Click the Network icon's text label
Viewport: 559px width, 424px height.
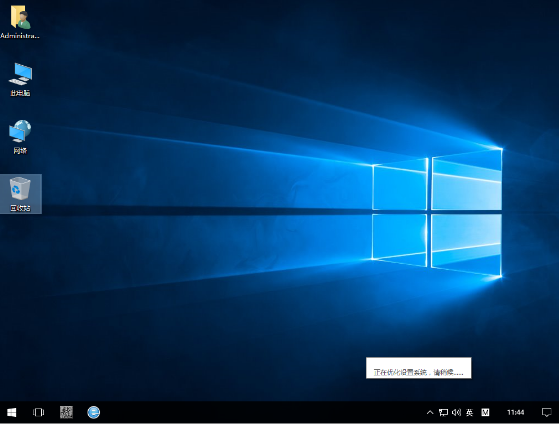click(20, 151)
